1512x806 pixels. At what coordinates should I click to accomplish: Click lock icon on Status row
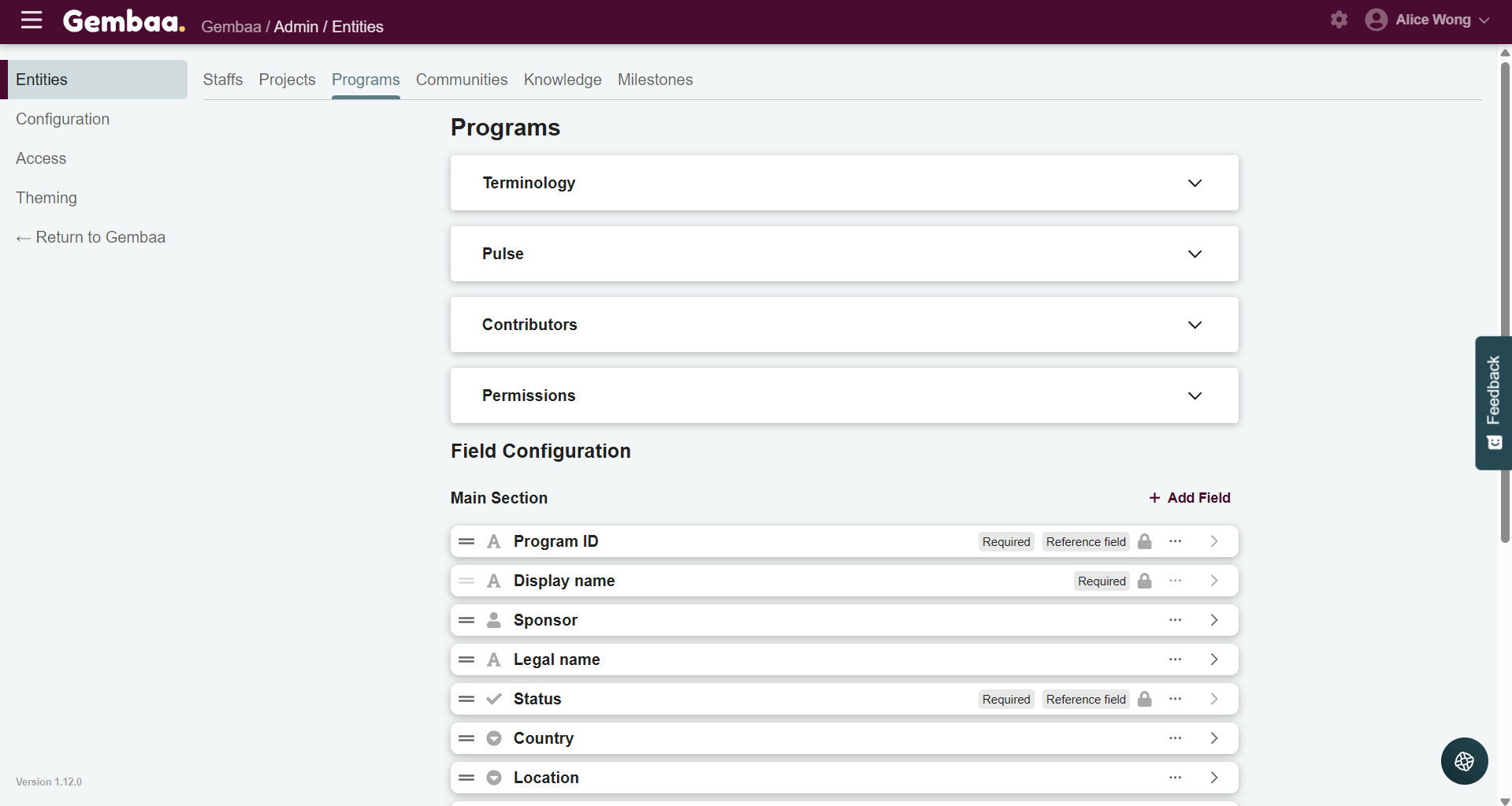point(1145,699)
